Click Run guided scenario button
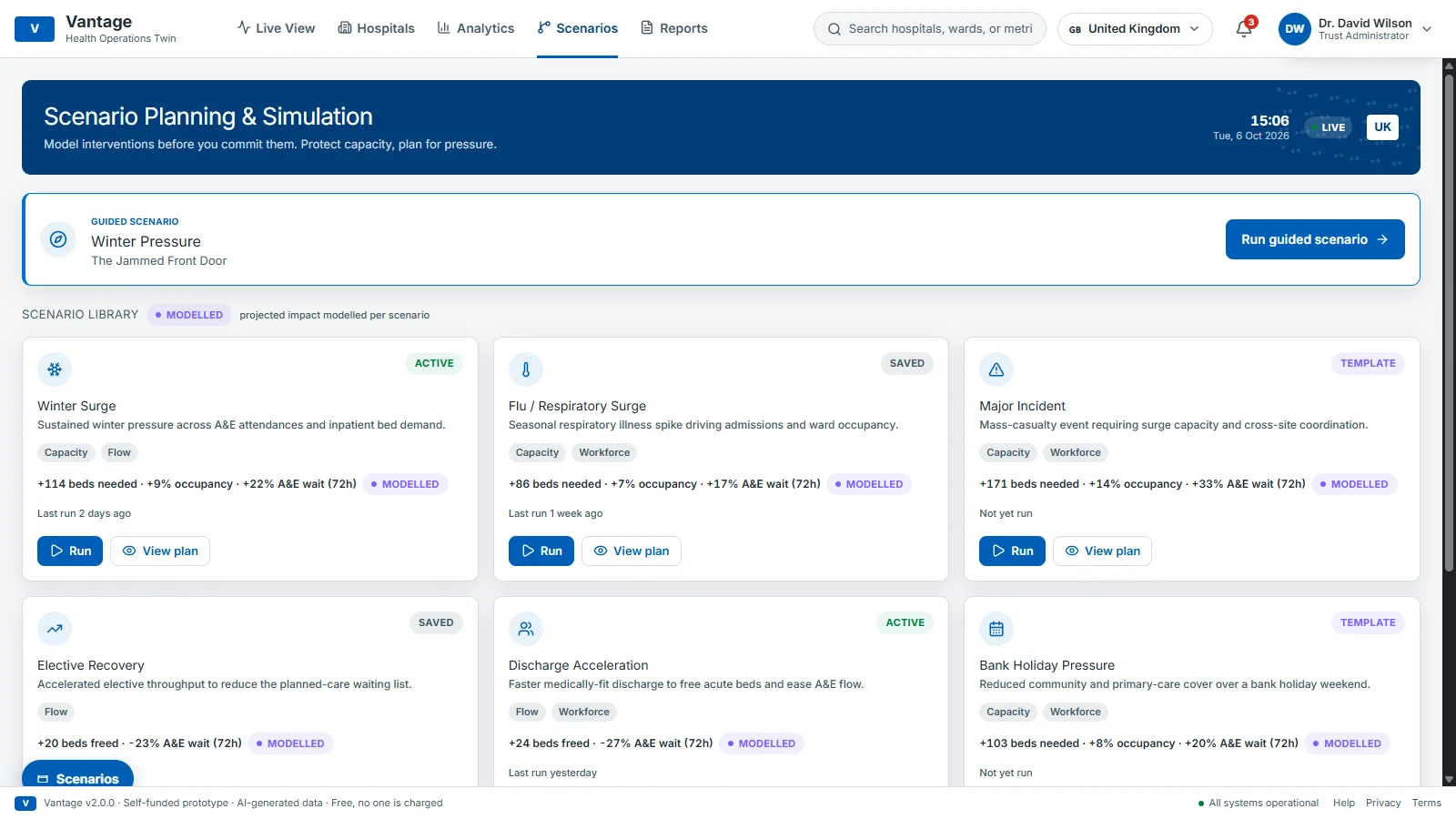 1315,239
